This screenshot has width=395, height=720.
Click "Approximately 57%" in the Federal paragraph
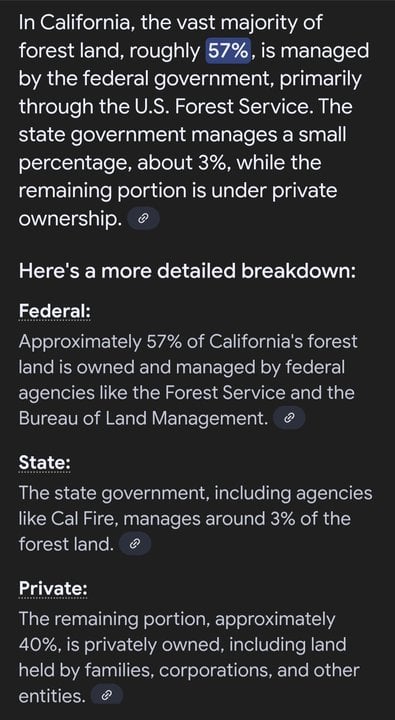[103, 342]
